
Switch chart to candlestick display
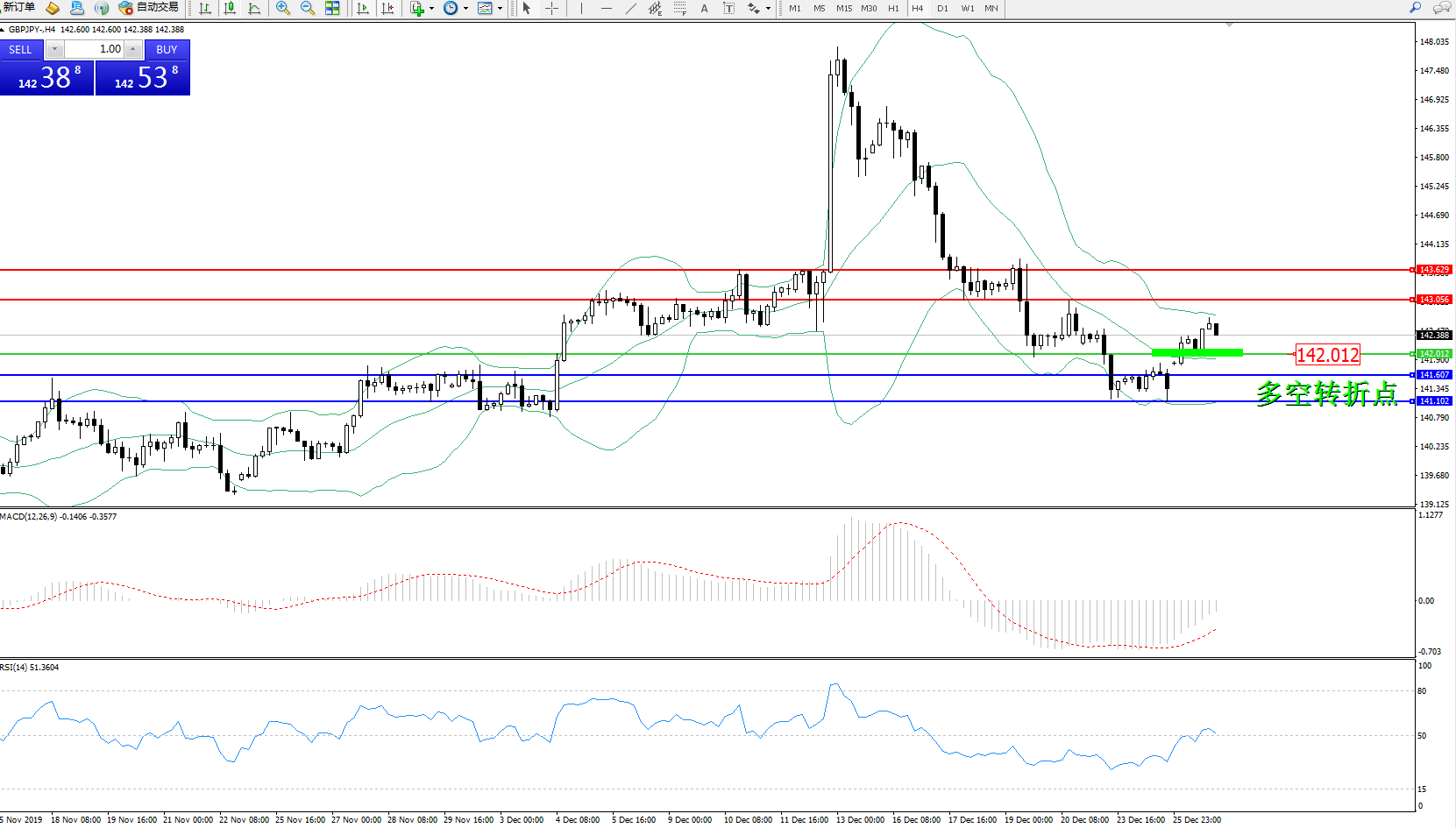pos(230,8)
